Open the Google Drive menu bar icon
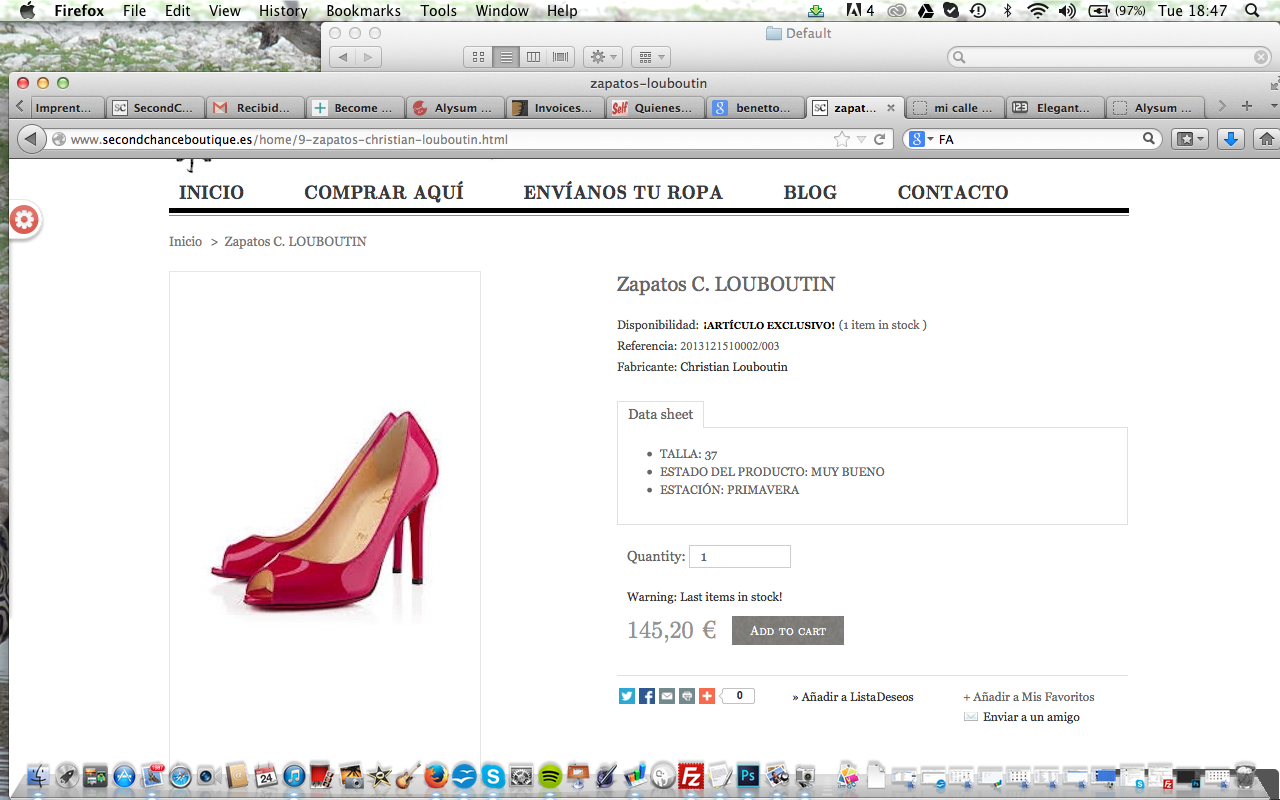This screenshot has width=1280, height=800. pyautogui.click(x=926, y=11)
